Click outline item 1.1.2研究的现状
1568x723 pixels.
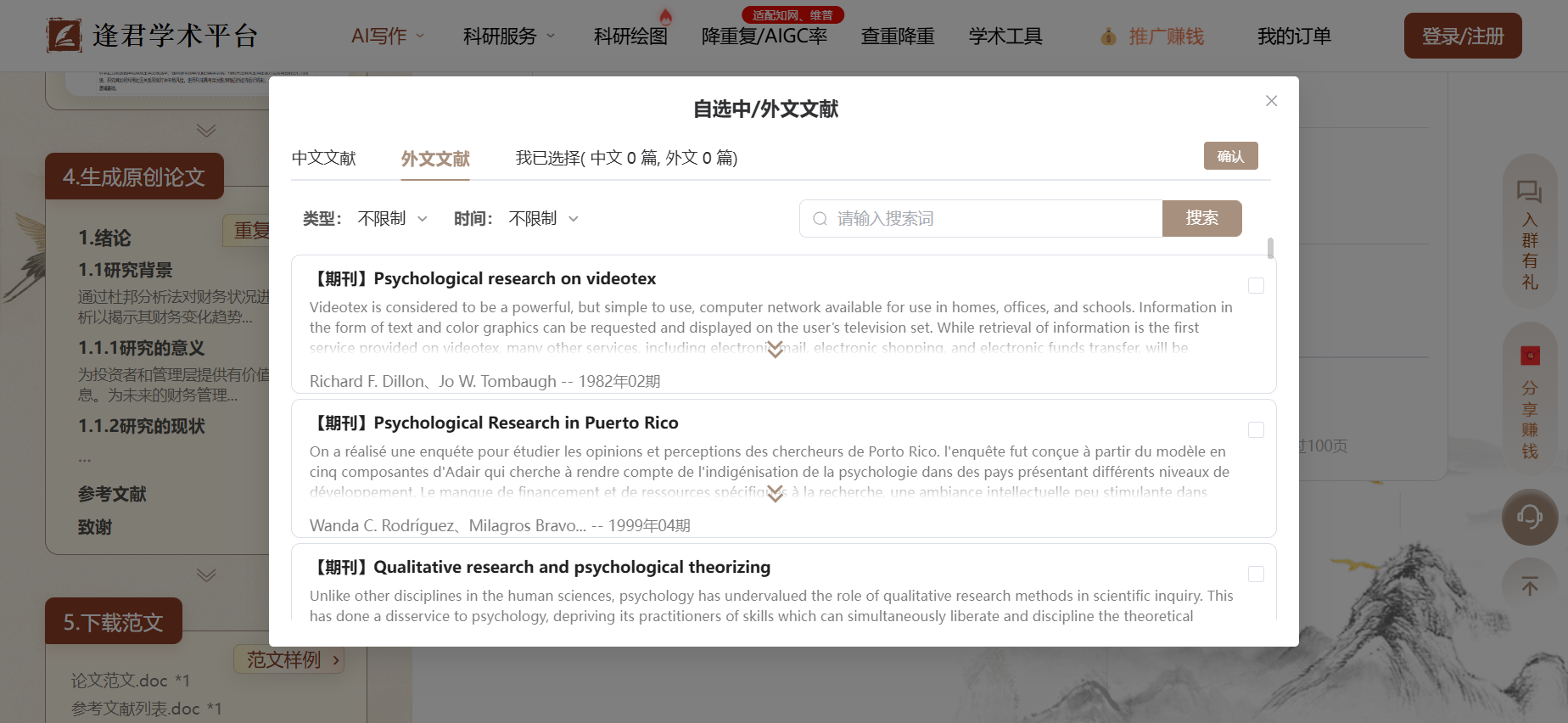[142, 426]
